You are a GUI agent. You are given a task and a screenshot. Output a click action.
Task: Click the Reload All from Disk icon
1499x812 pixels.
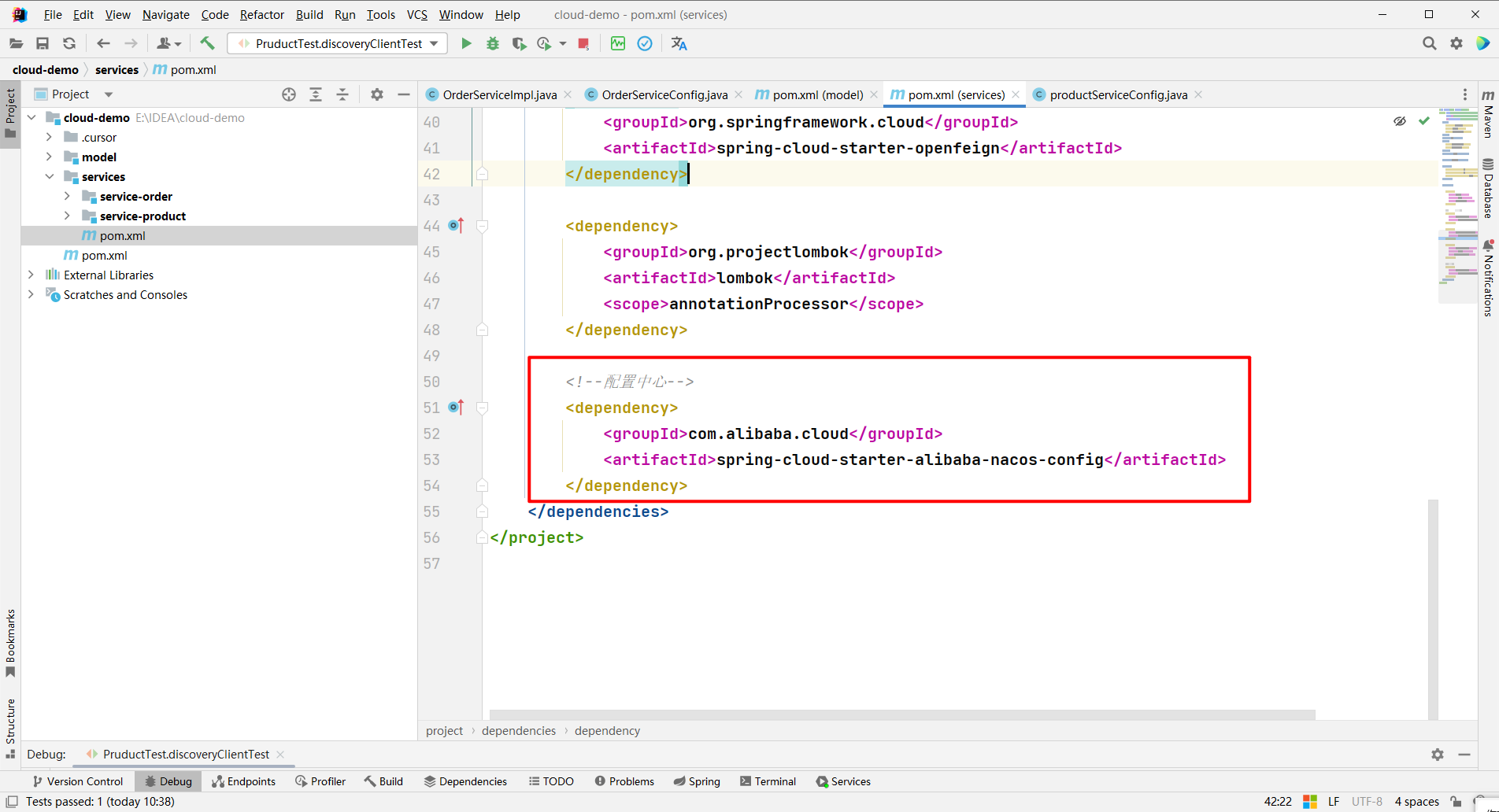(69, 44)
